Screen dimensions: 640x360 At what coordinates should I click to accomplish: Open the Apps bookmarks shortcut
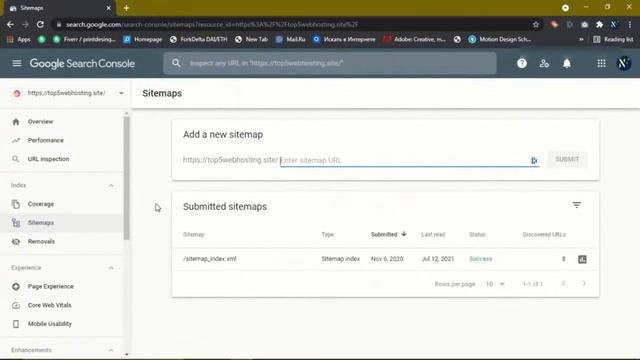point(19,39)
